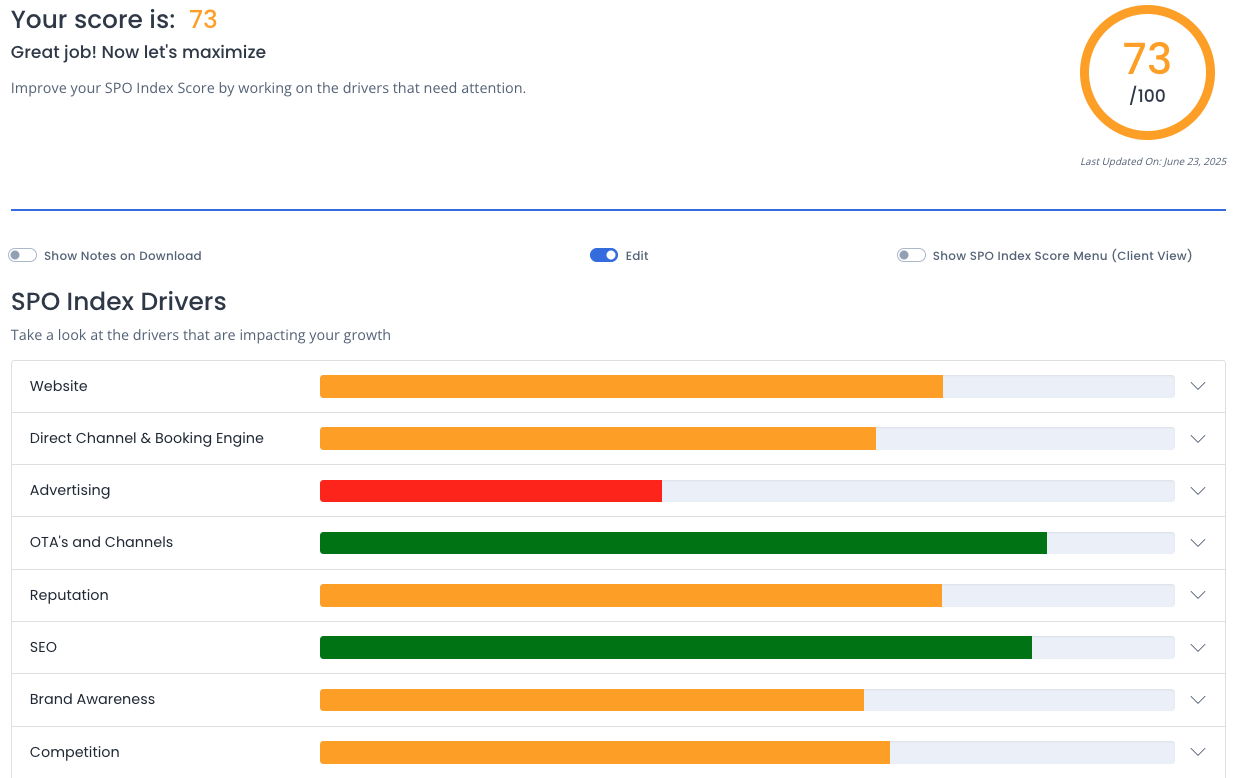Click the circular 73/100 score gauge
This screenshot has width=1245, height=778.
[1147, 73]
